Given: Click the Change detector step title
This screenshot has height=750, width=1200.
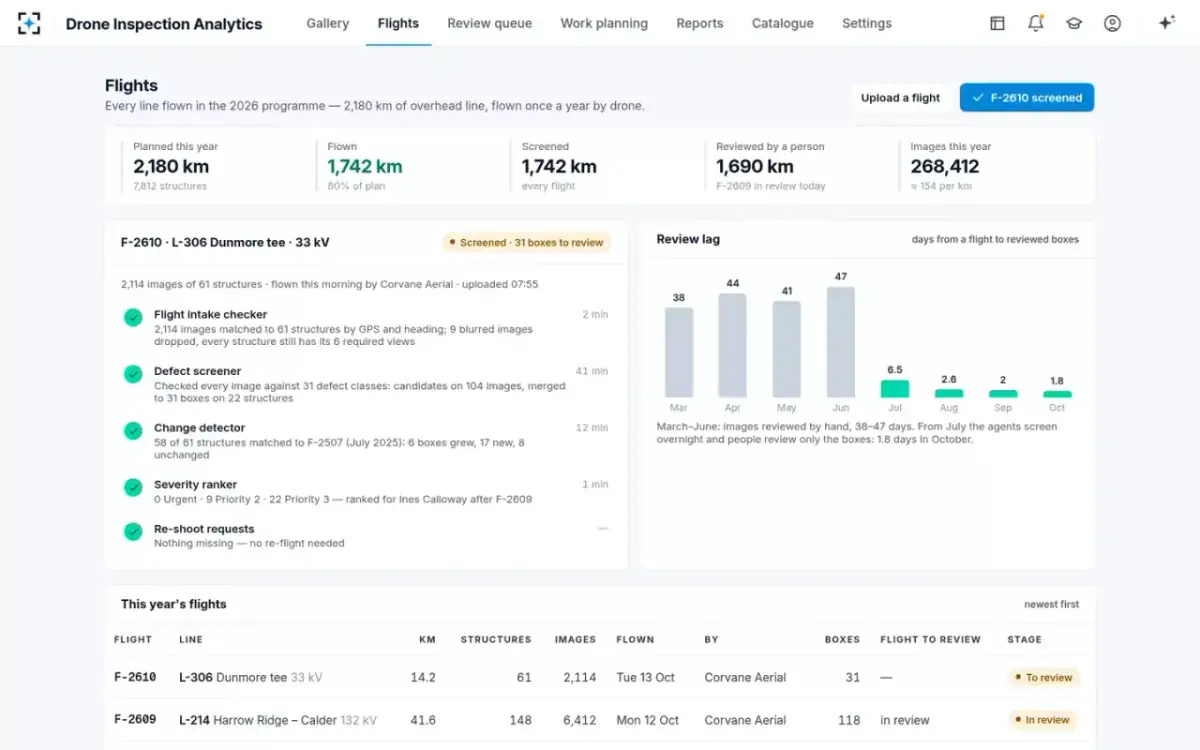Looking at the screenshot, I should point(199,428).
